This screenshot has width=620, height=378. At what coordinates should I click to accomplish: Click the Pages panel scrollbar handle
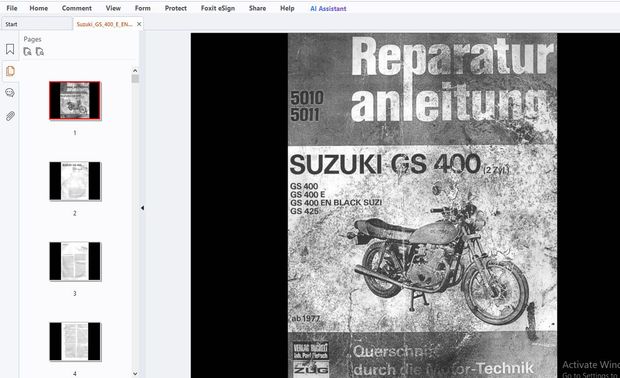pos(135,79)
